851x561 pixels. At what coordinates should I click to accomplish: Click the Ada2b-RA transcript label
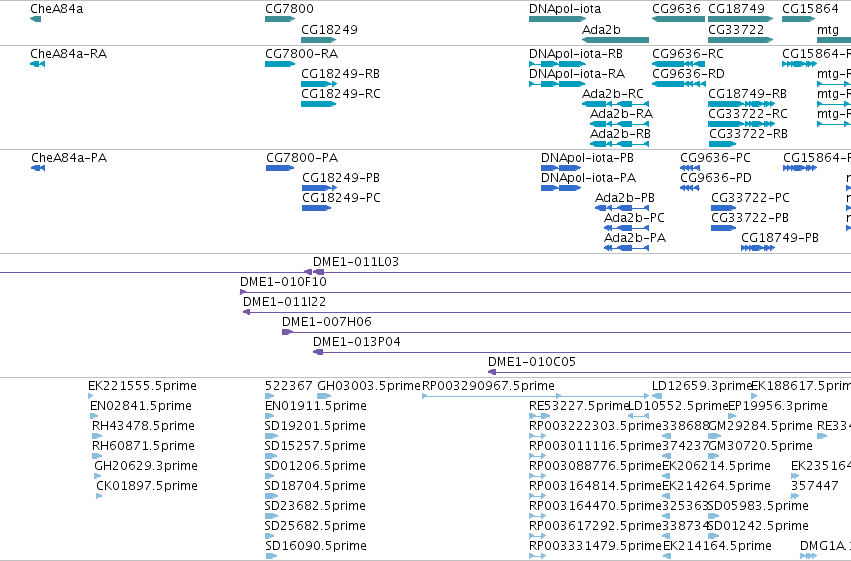point(621,114)
